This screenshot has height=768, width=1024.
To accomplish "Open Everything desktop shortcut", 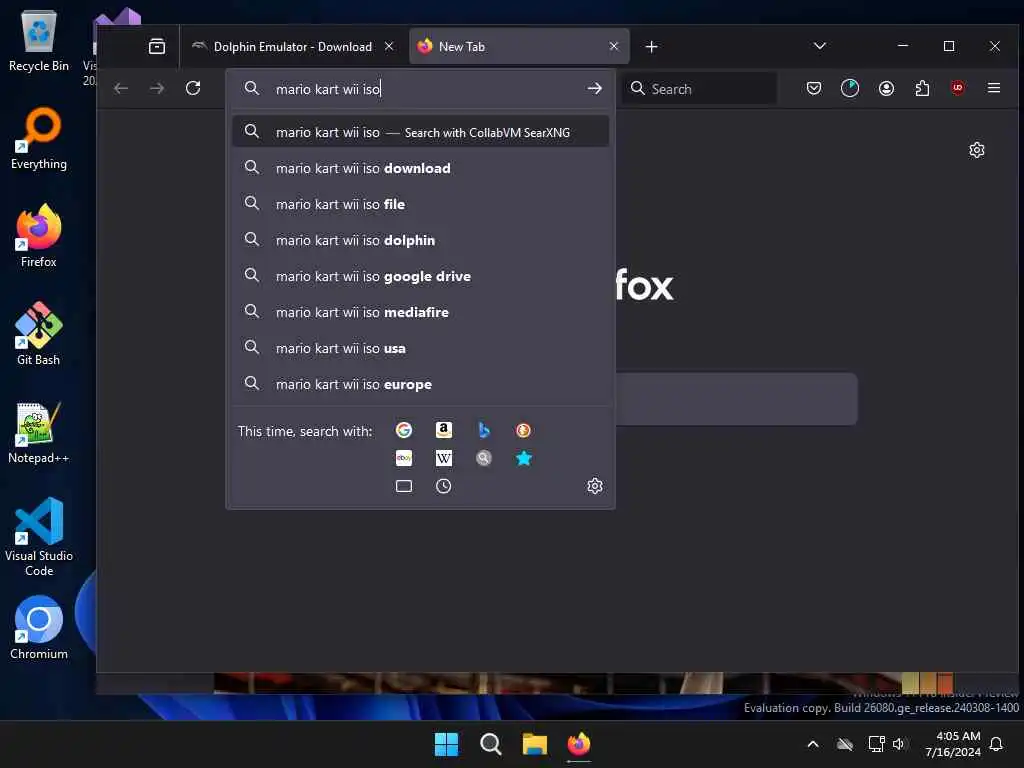I will [39, 138].
